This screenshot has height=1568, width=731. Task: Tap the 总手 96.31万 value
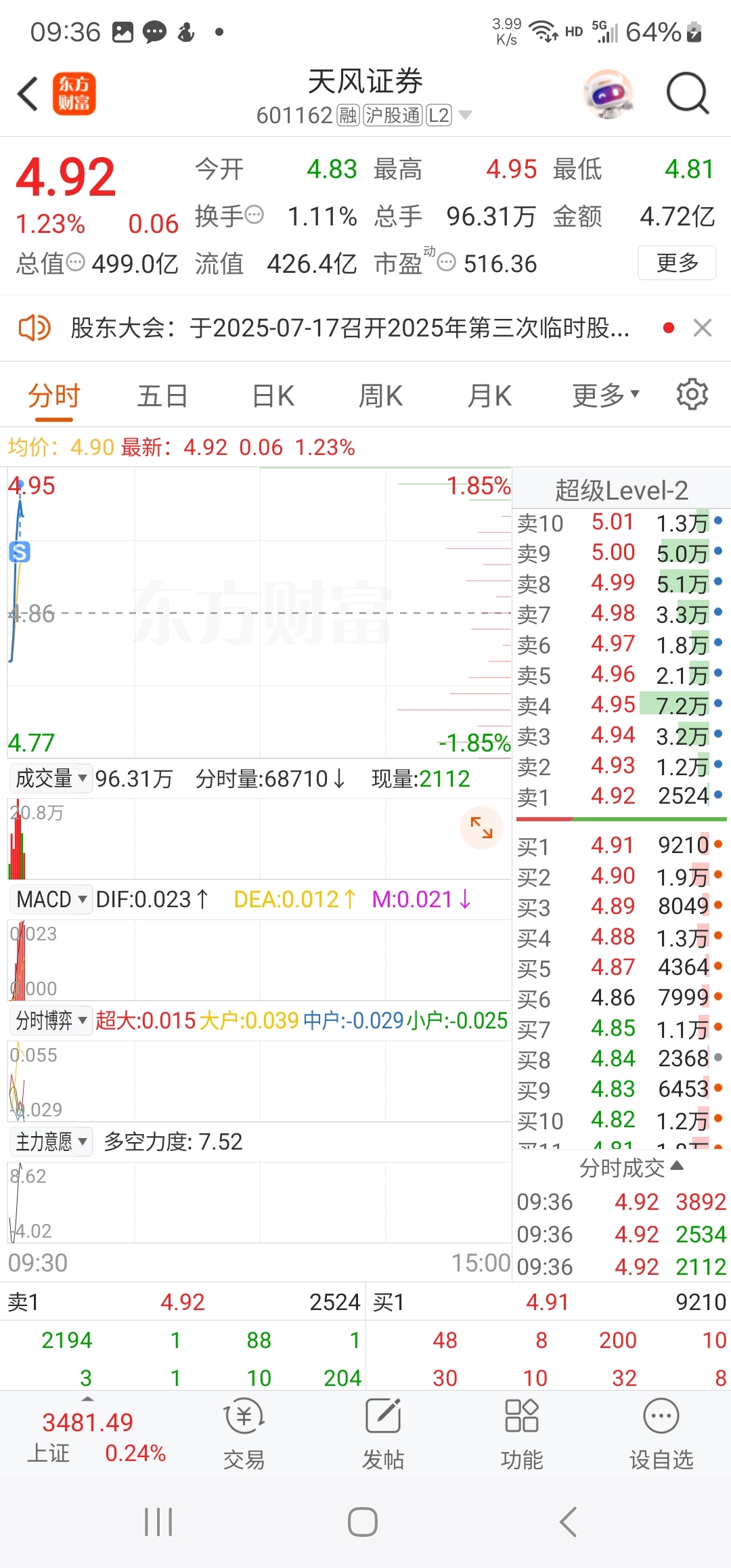point(491,217)
